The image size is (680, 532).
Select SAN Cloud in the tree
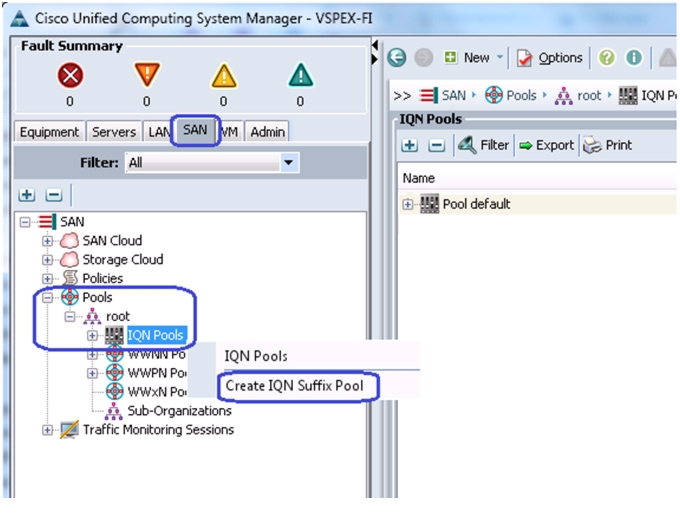pyautogui.click(x=112, y=241)
